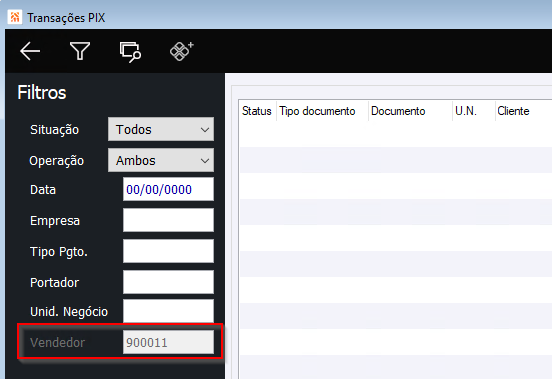Image resolution: width=552 pixels, height=379 pixels.
Task: Click the Tipo Pgto. input field
Action: click(168, 251)
